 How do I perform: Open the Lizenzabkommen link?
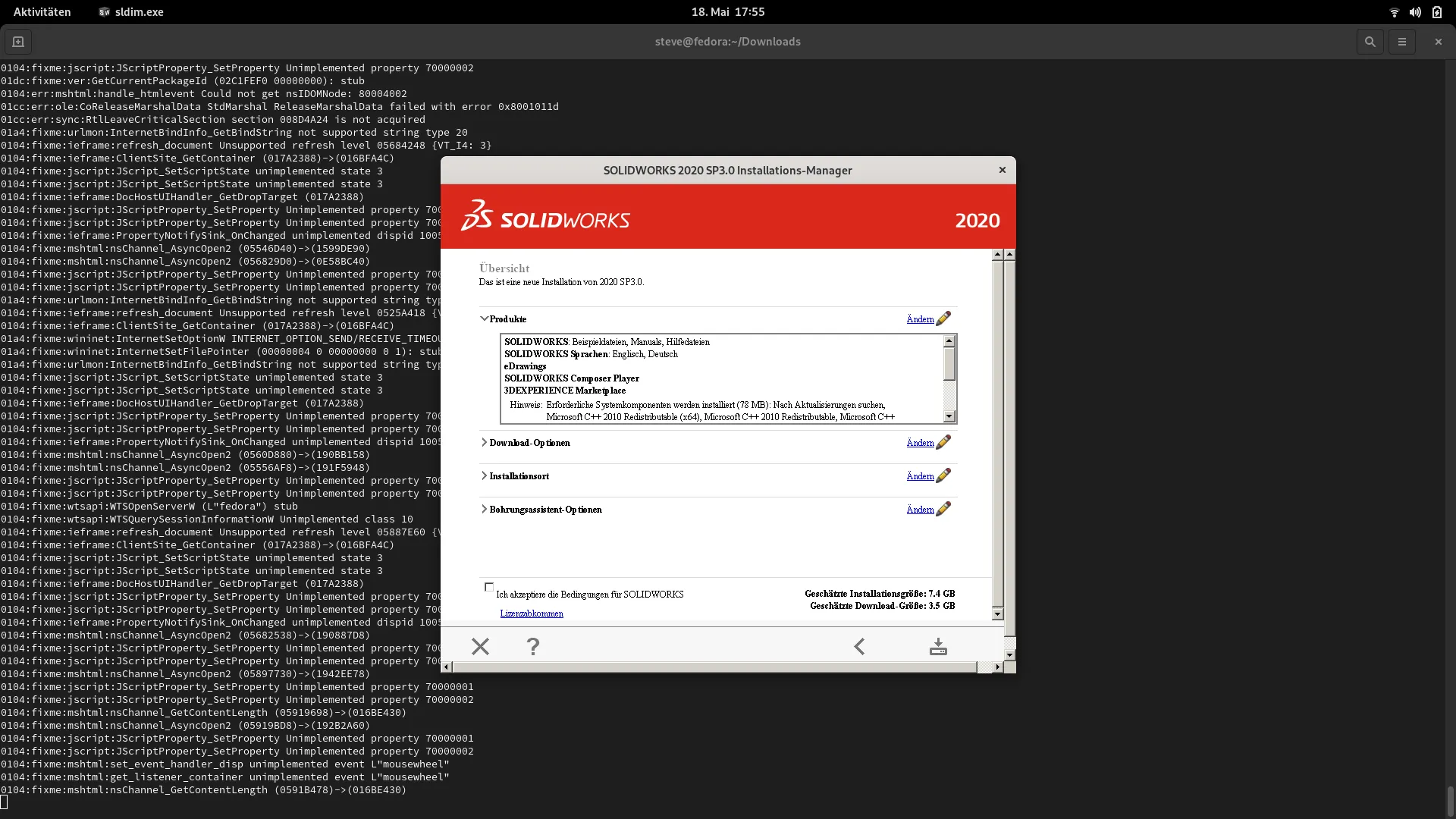pyautogui.click(x=532, y=613)
